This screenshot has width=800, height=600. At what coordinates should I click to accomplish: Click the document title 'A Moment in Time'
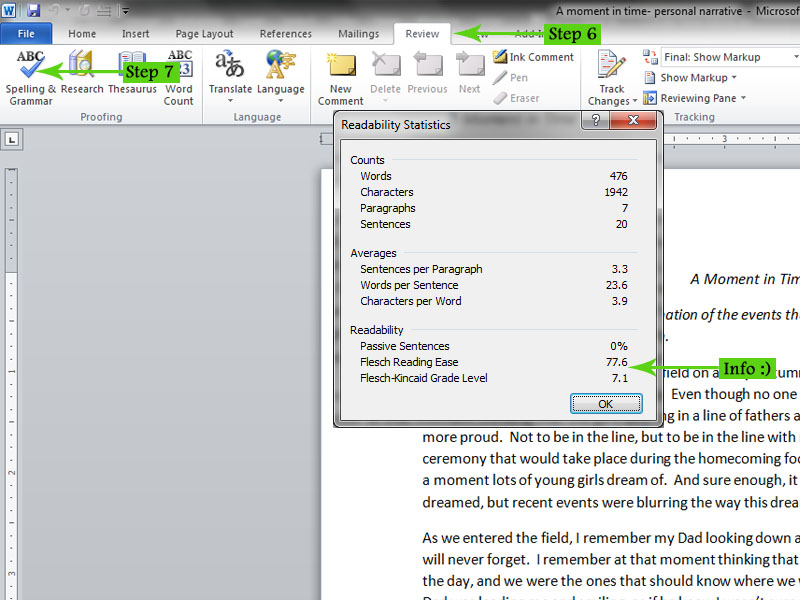point(745,279)
